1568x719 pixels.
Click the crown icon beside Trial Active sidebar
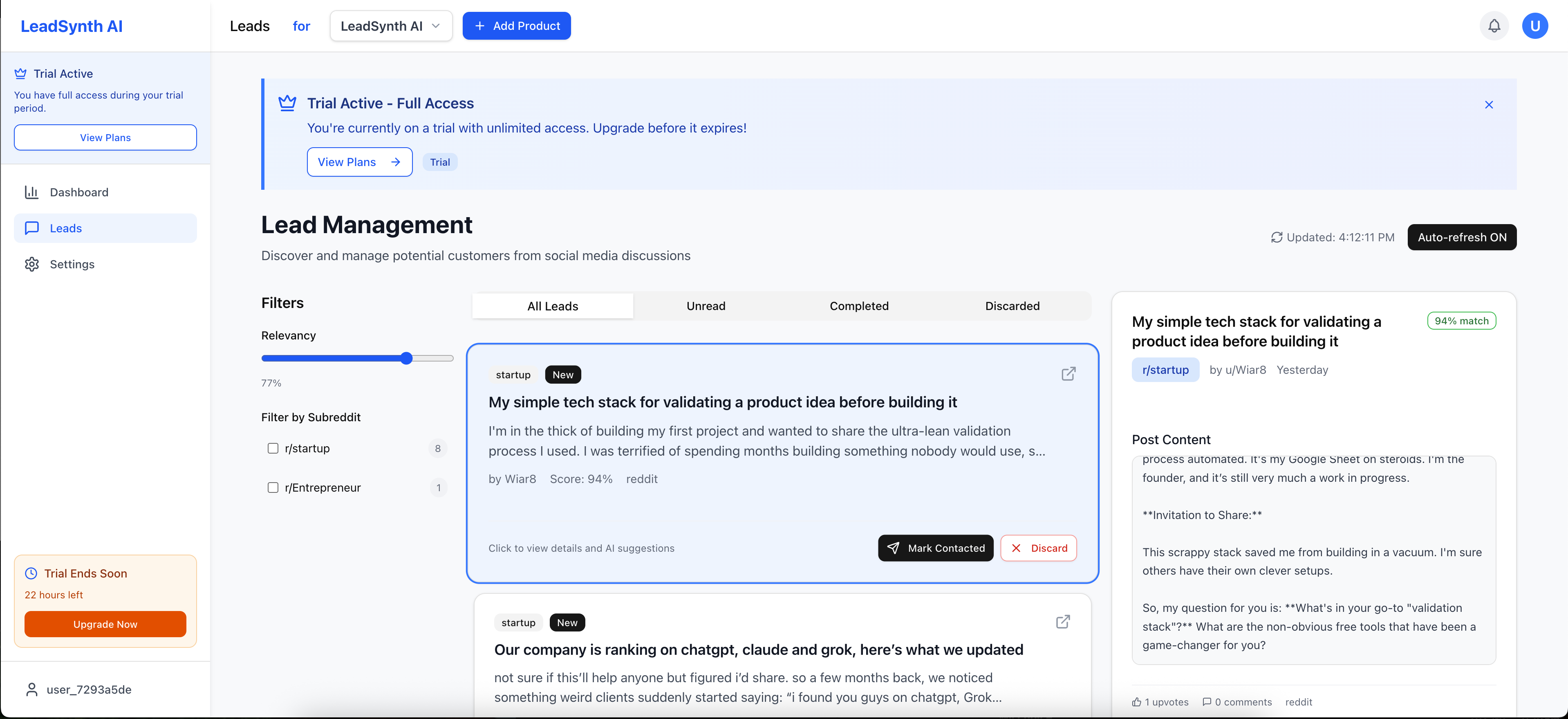pyautogui.click(x=21, y=74)
